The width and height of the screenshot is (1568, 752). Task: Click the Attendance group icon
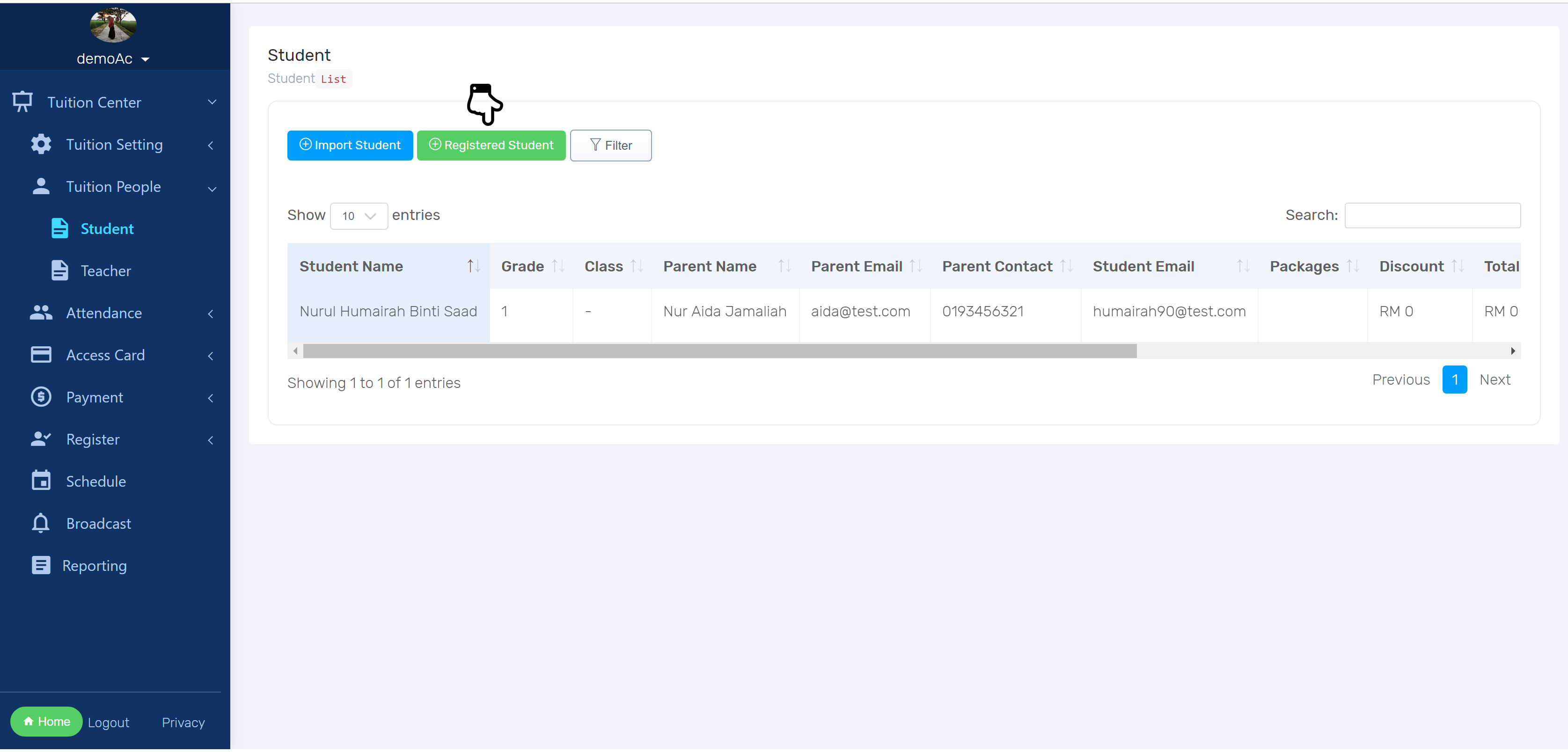pyautogui.click(x=41, y=313)
